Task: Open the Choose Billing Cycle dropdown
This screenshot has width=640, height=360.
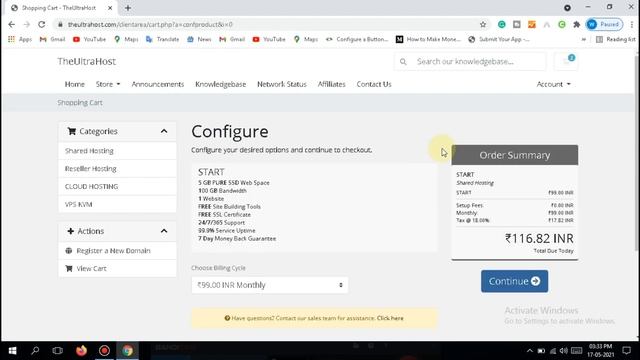Action: (x=270, y=285)
